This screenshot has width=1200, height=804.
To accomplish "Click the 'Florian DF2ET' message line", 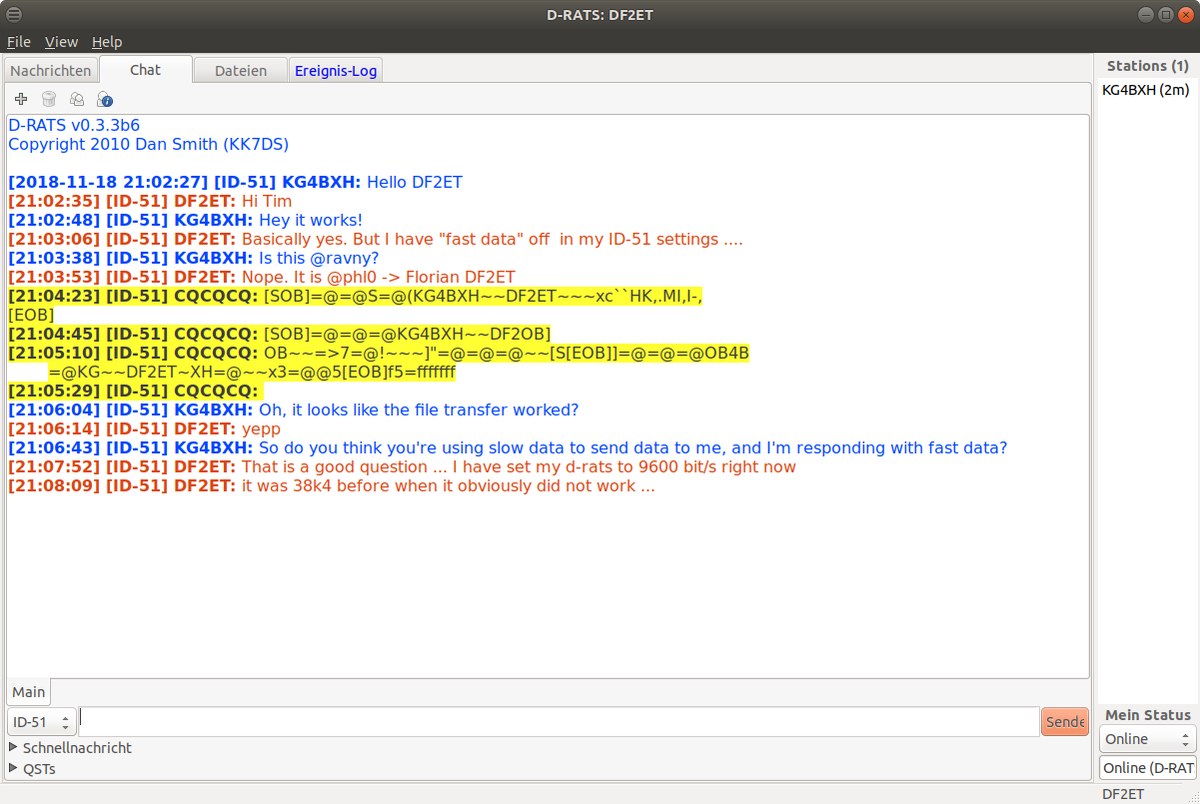I will pyautogui.click(x=262, y=278).
